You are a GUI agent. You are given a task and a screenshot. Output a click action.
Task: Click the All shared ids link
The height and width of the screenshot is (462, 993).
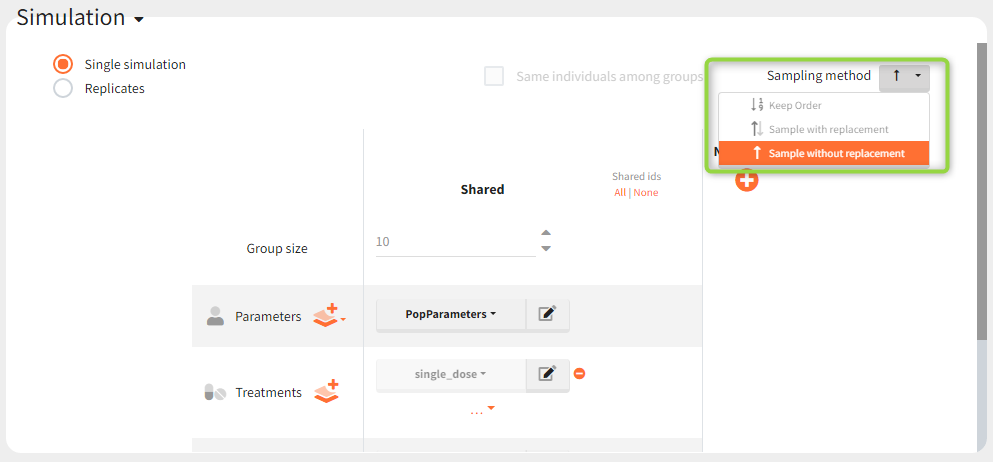point(620,192)
